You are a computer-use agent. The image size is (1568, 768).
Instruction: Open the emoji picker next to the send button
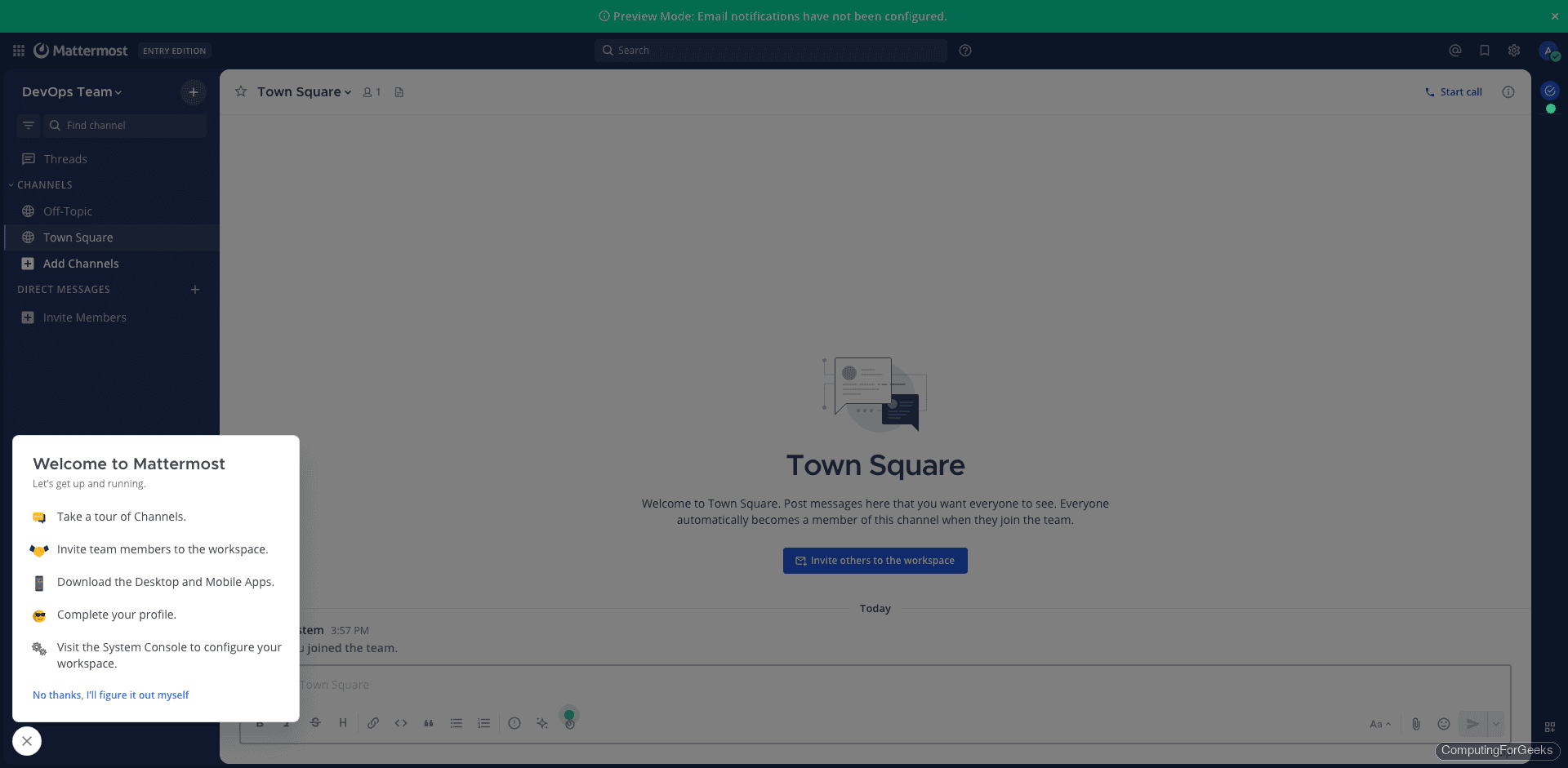pyautogui.click(x=1444, y=724)
